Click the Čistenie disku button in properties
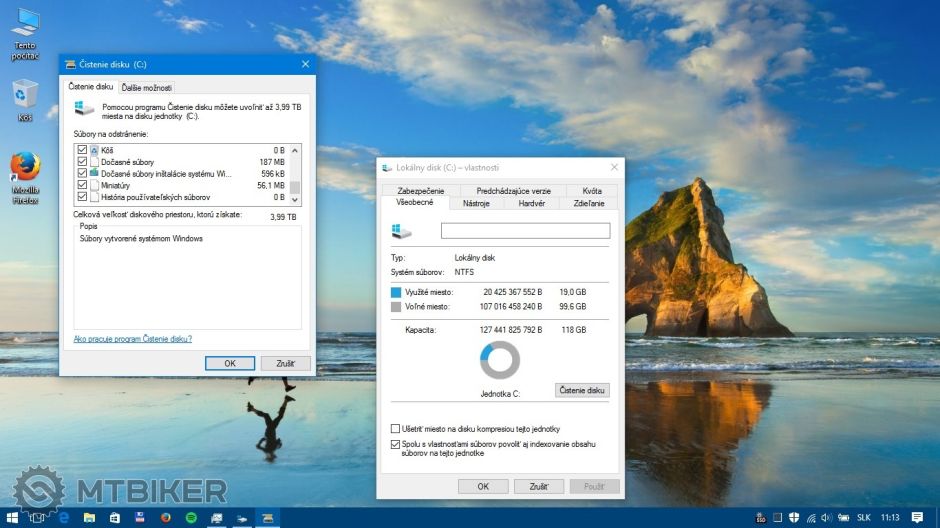 [582, 390]
